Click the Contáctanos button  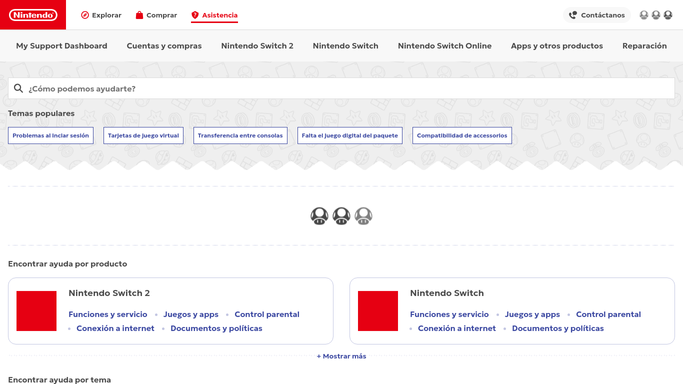pyautogui.click(x=597, y=15)
